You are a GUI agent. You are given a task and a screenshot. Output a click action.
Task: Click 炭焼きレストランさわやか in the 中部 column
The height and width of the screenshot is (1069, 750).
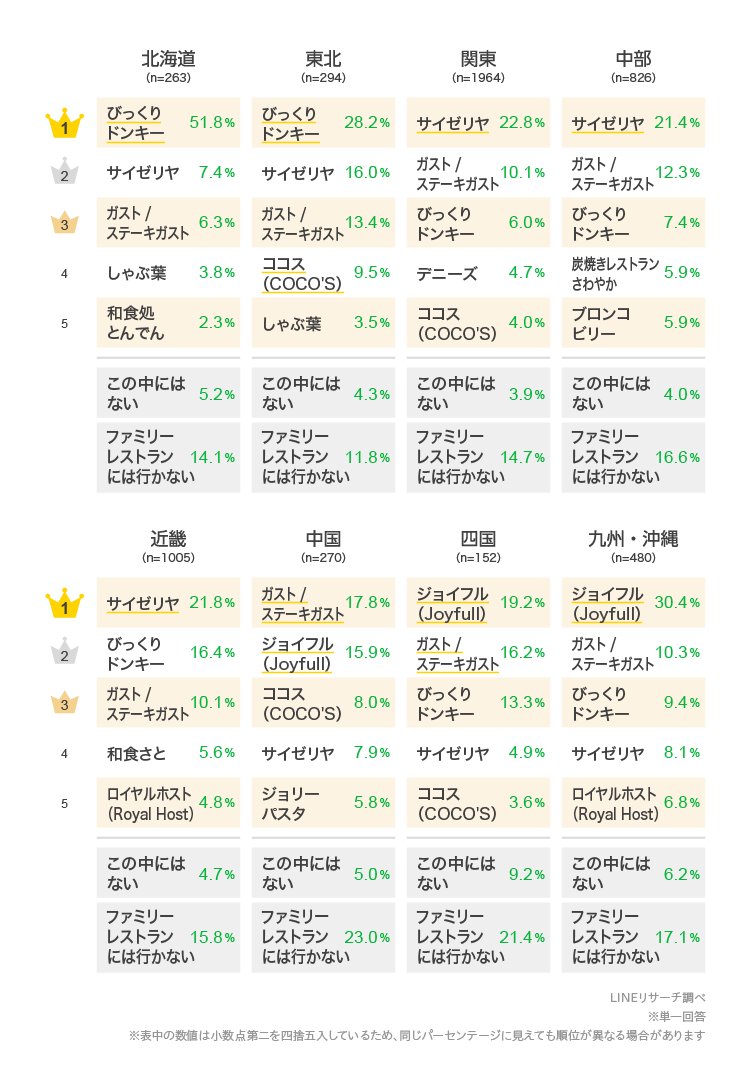pos(614,273)
